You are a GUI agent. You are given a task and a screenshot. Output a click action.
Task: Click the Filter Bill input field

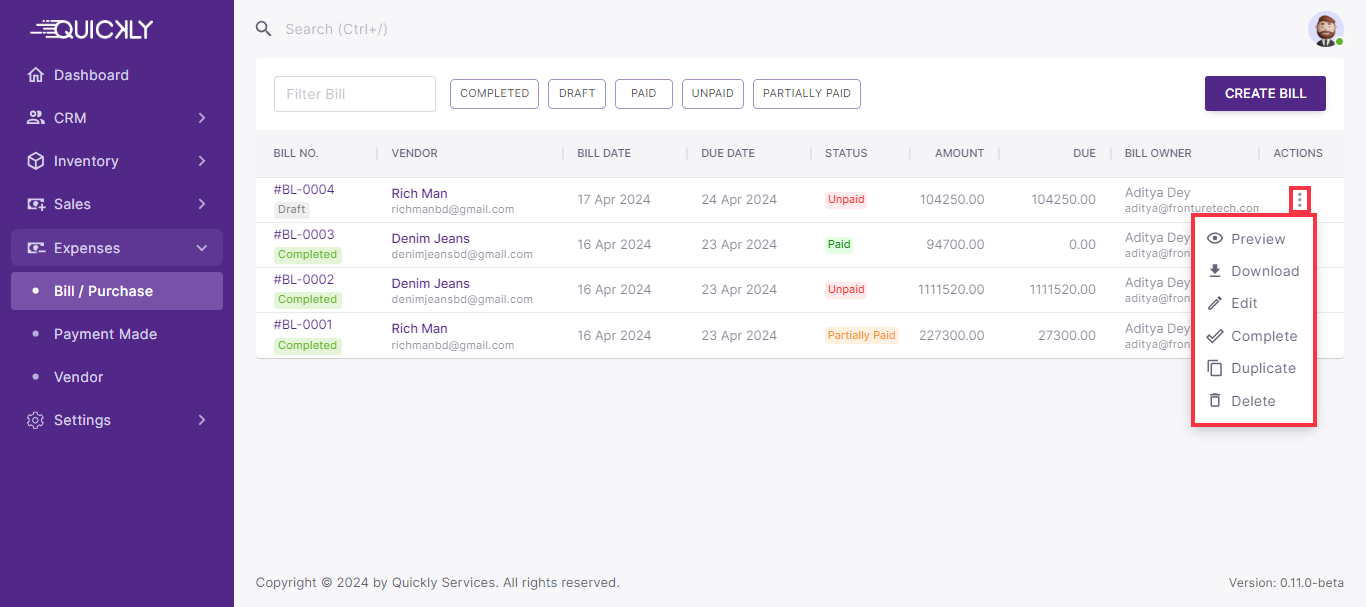coord(355,94)
